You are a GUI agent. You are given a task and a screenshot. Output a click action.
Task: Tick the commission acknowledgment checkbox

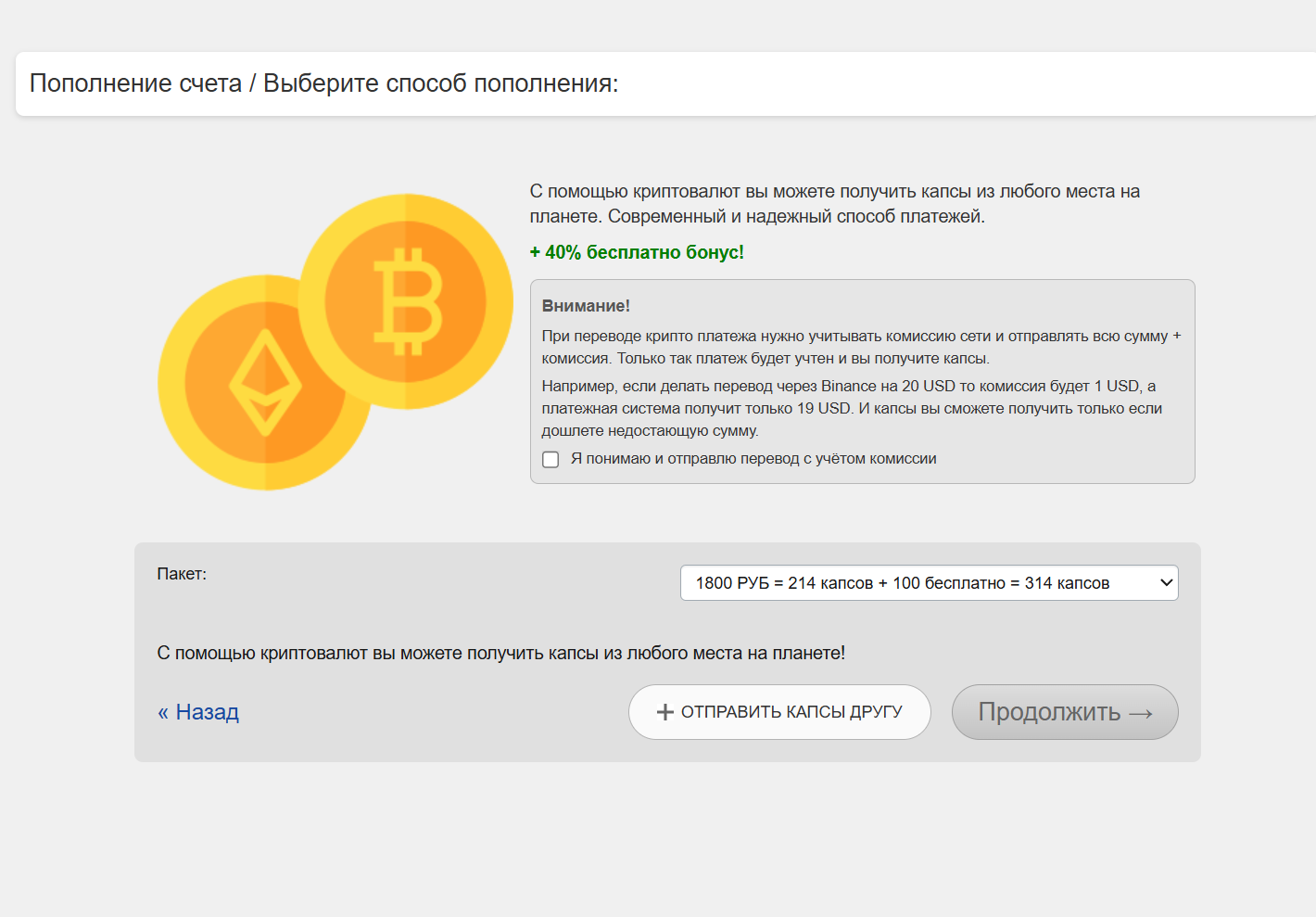(550, 460)
